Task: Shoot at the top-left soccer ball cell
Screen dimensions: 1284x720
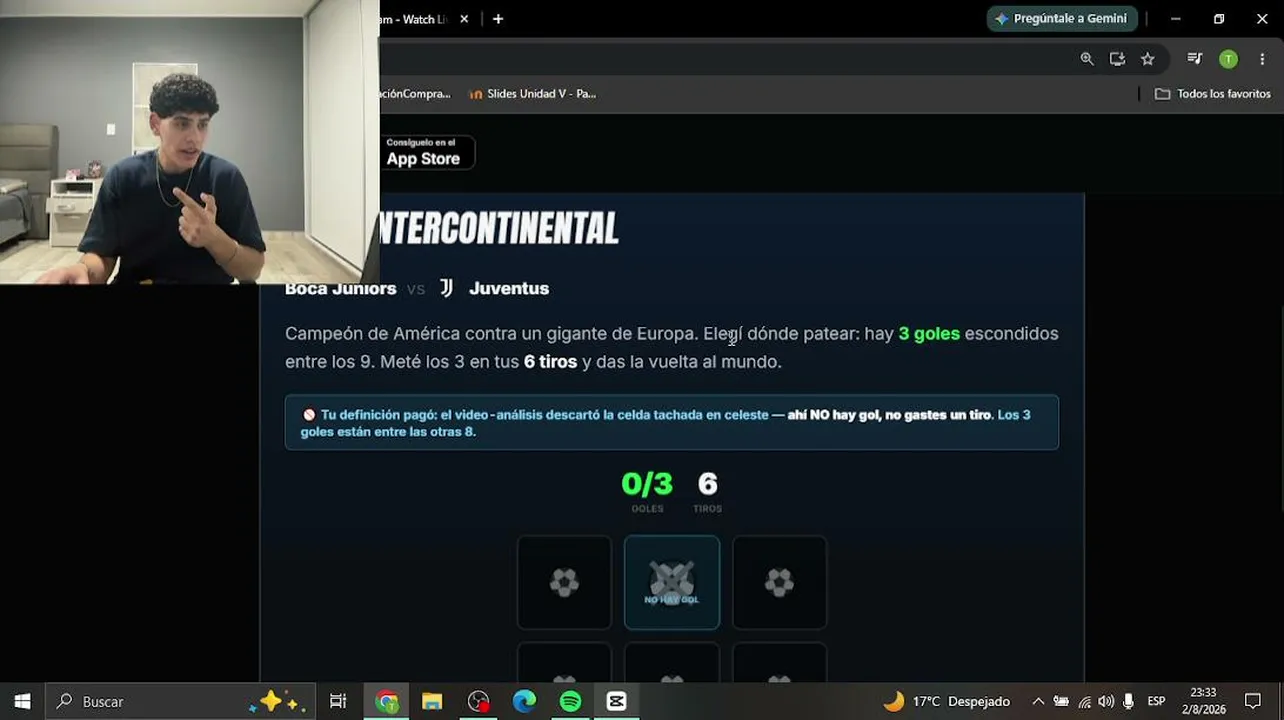Action: coord(564,583)
